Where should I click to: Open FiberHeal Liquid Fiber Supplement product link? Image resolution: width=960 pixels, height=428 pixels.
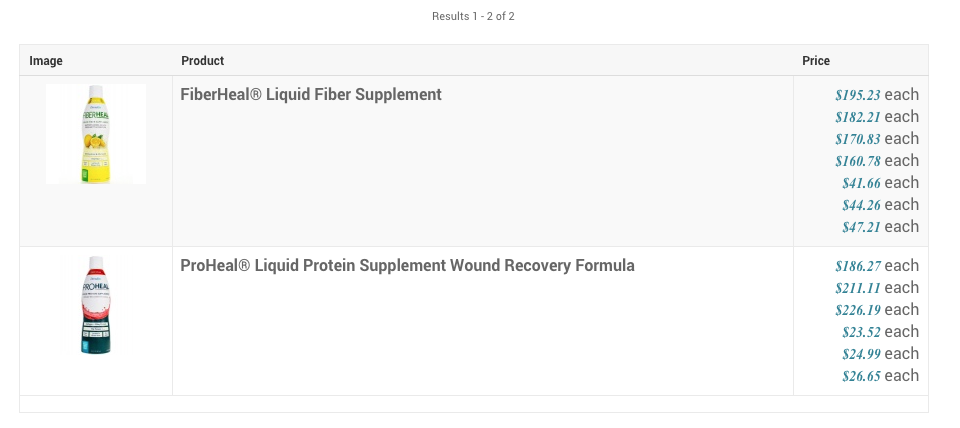pos(311,95)
